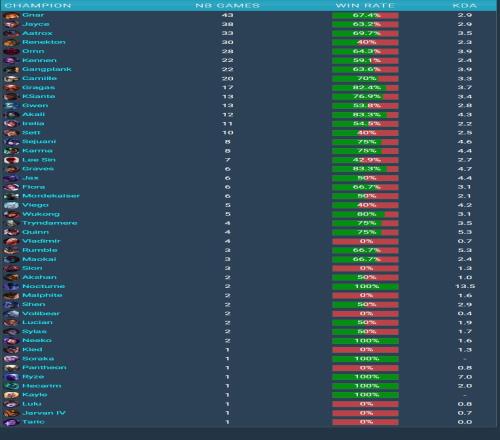Click the Lee Sin champion portrait
This screenshot has width=500, height=440.
pos(11,160)
